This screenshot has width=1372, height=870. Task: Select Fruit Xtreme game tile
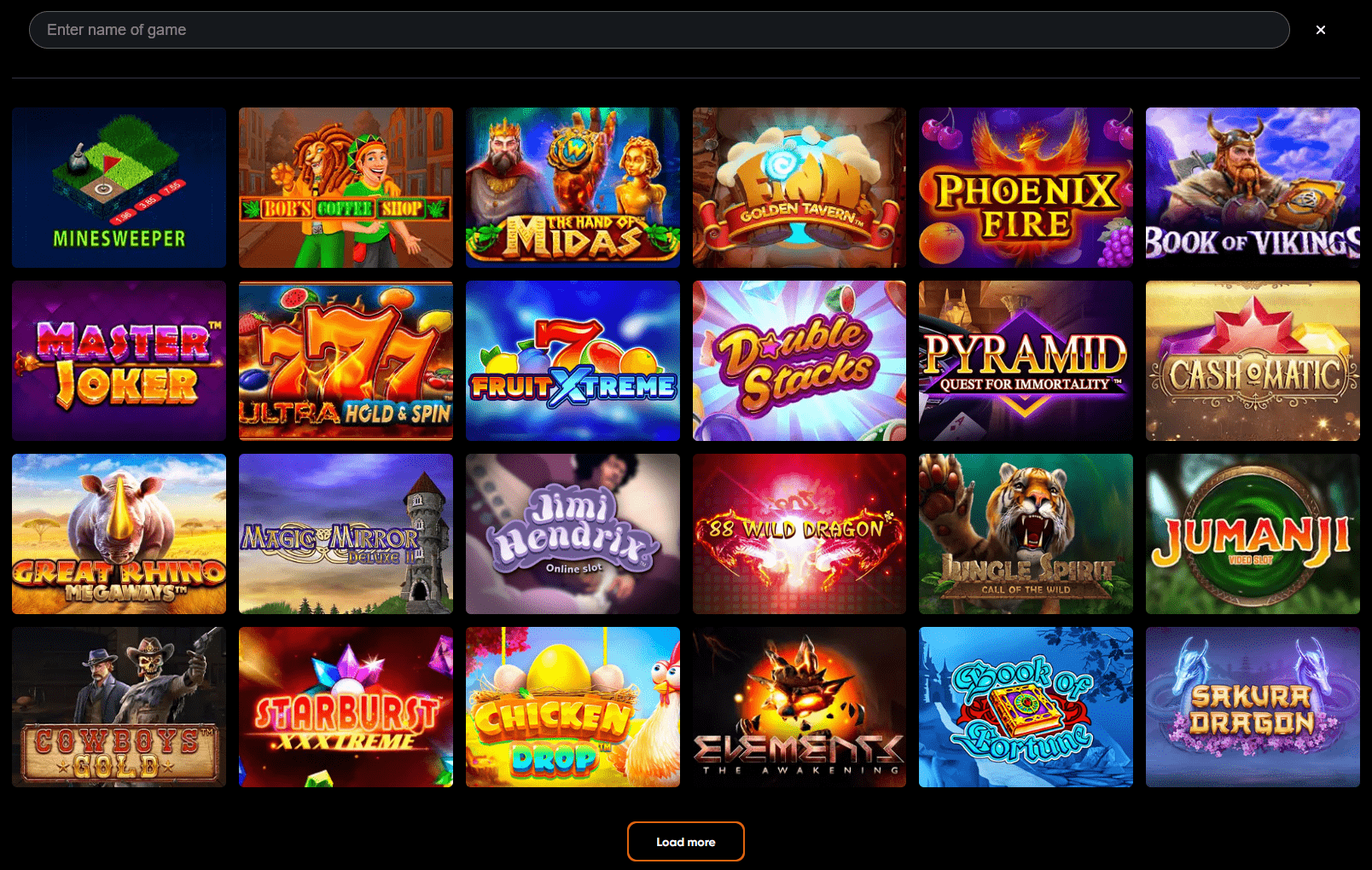click(x=573, y=361)
